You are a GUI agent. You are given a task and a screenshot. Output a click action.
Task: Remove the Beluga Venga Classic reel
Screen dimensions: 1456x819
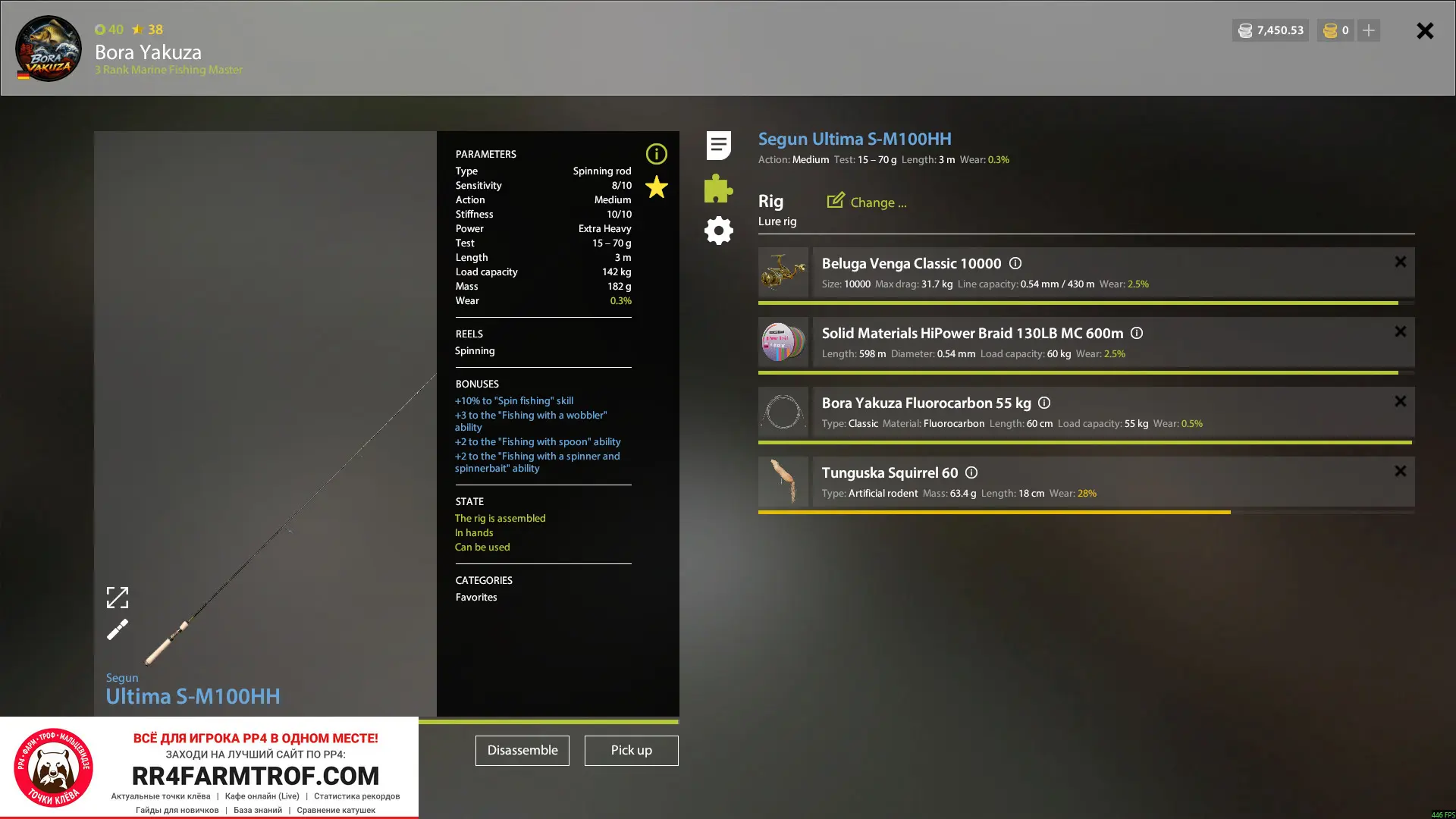pyautogui.click(x=1401, y=262)
